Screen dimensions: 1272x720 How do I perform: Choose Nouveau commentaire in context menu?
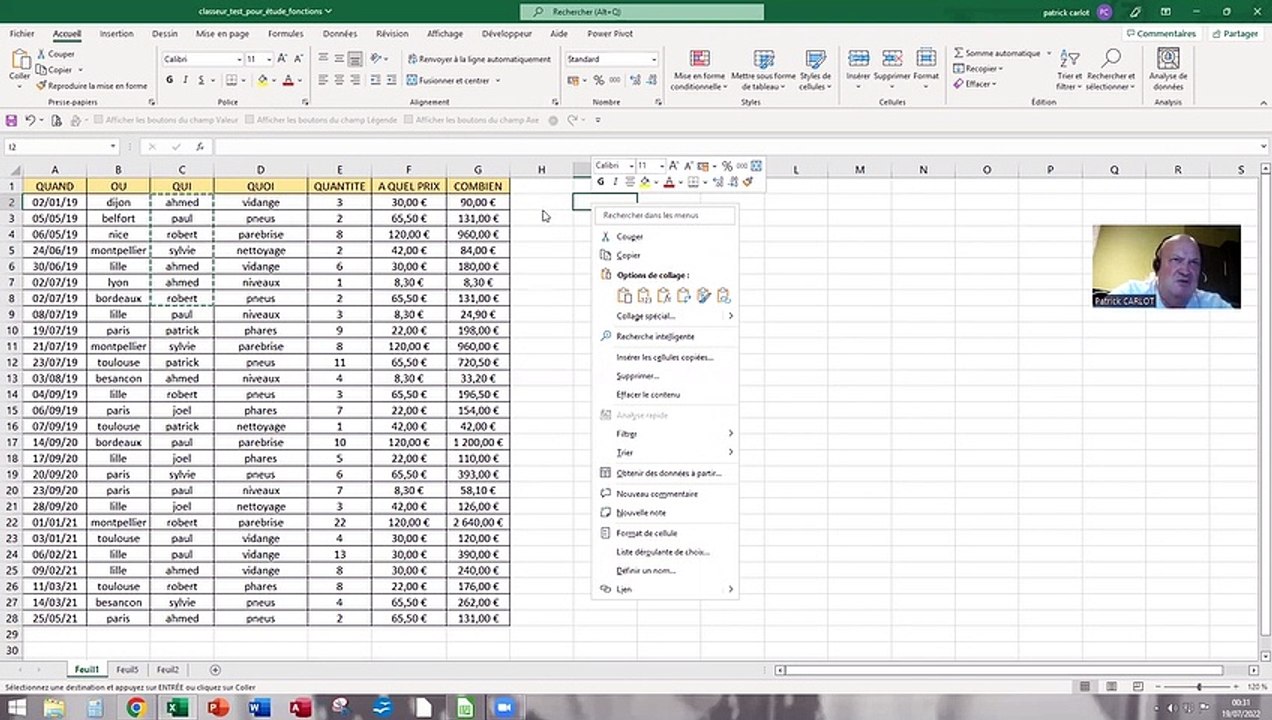pyautogui.click(x=657, y=494)
